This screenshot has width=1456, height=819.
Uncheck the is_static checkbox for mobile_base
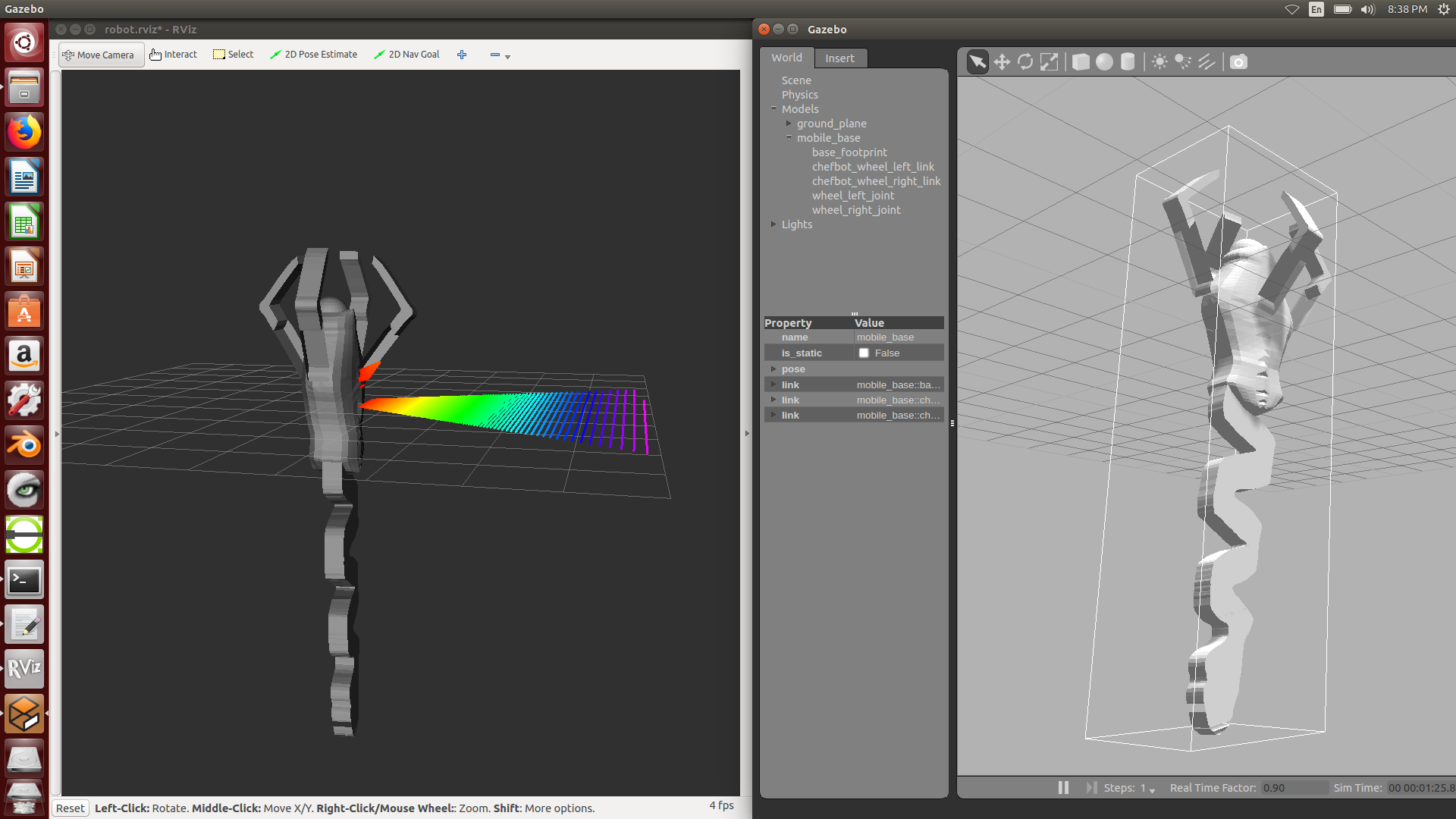tap(864, 353)
